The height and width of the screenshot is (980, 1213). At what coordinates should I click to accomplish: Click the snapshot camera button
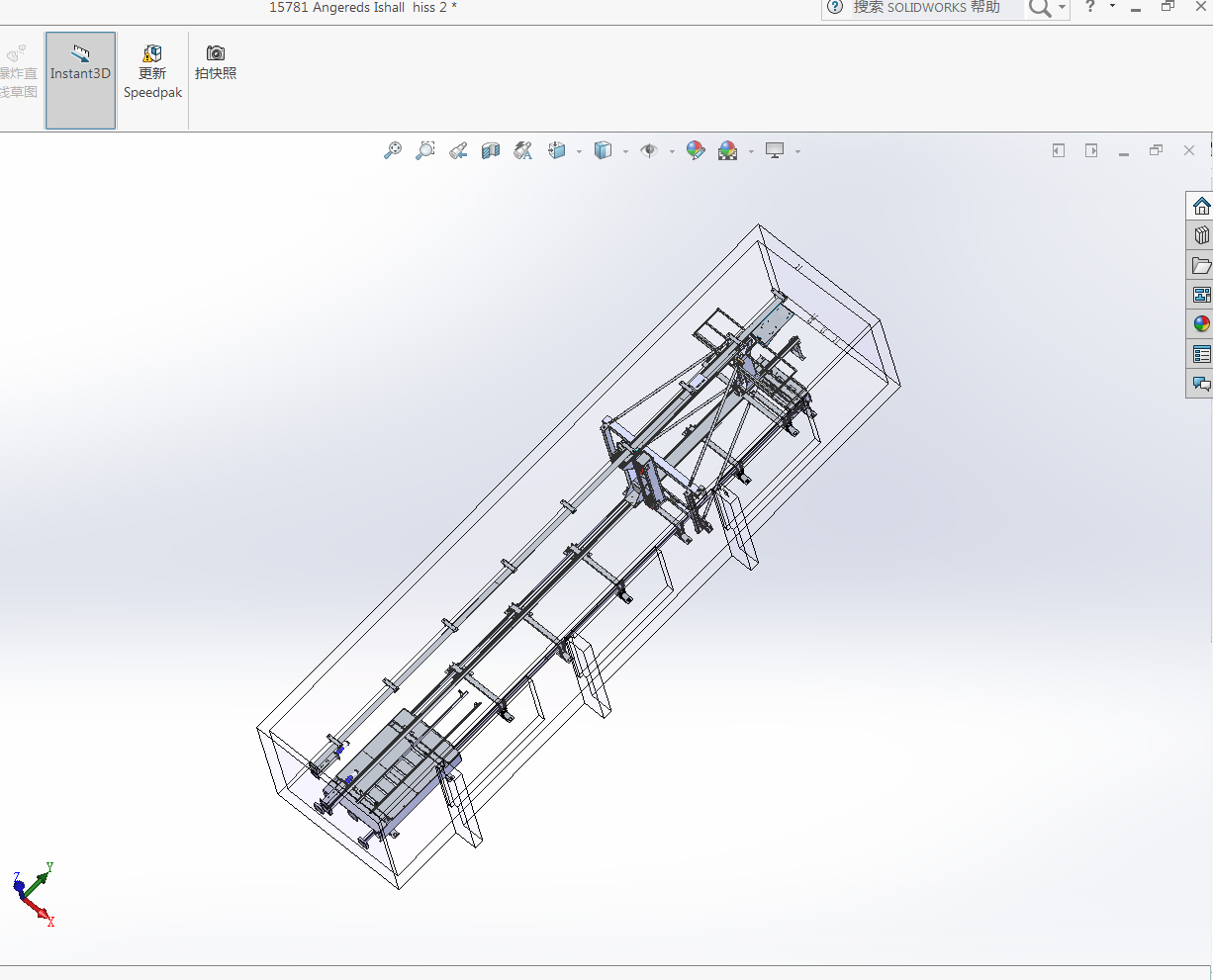[x=216, y=62]
